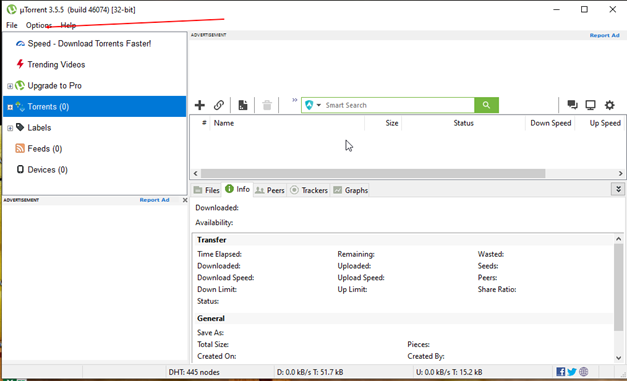Click the Facebook icon in status bar
This screenshot has height=381, width=627.
tap(561, 372)
